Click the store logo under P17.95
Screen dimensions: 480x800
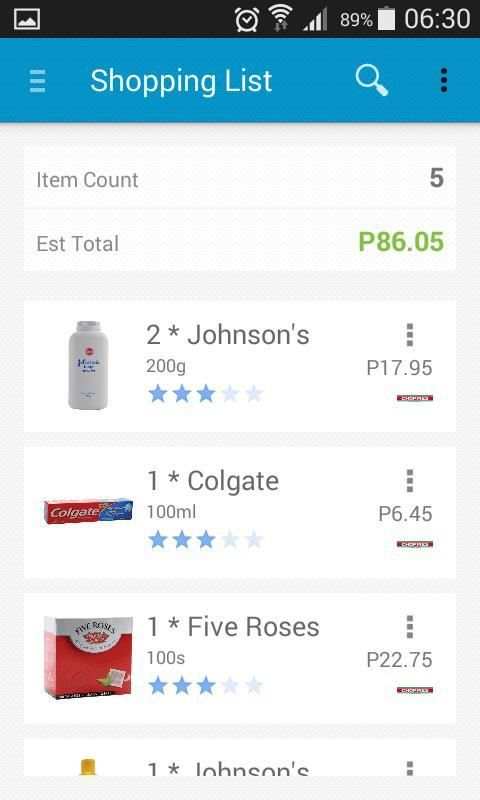coord(415,398)
